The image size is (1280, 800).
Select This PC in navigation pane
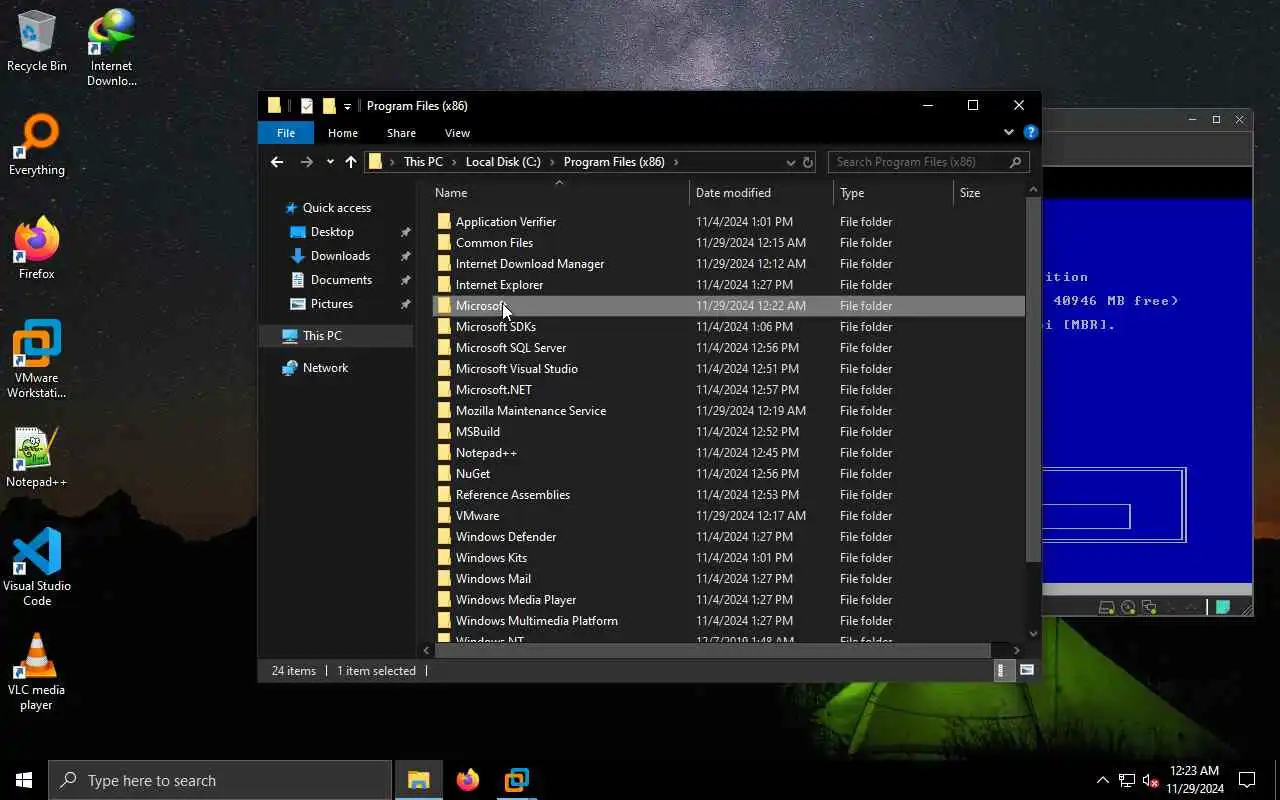tap(336, 336)
